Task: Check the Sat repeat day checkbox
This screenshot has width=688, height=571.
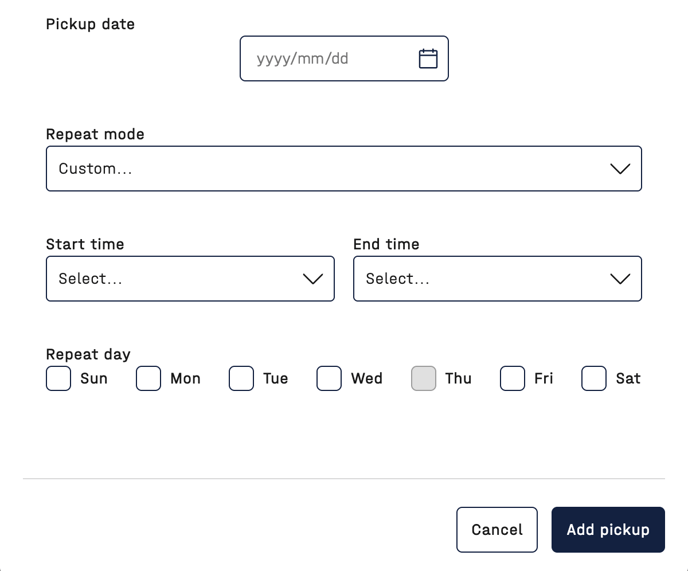Action: (594, 378)
